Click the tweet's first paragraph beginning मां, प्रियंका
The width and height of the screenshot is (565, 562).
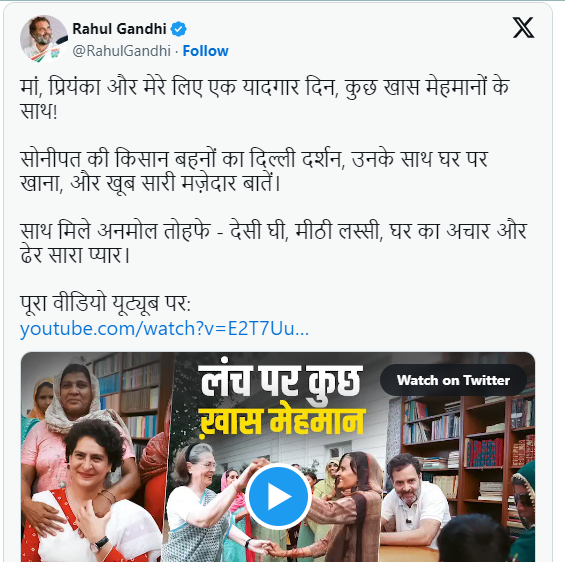pos(264,99)
